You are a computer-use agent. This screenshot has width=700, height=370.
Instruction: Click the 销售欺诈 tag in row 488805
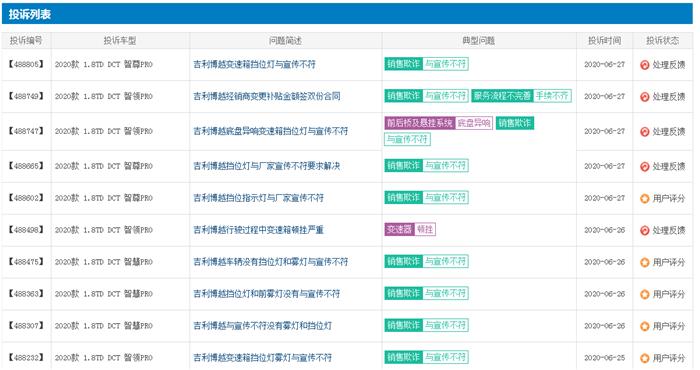tap(403, 64)
